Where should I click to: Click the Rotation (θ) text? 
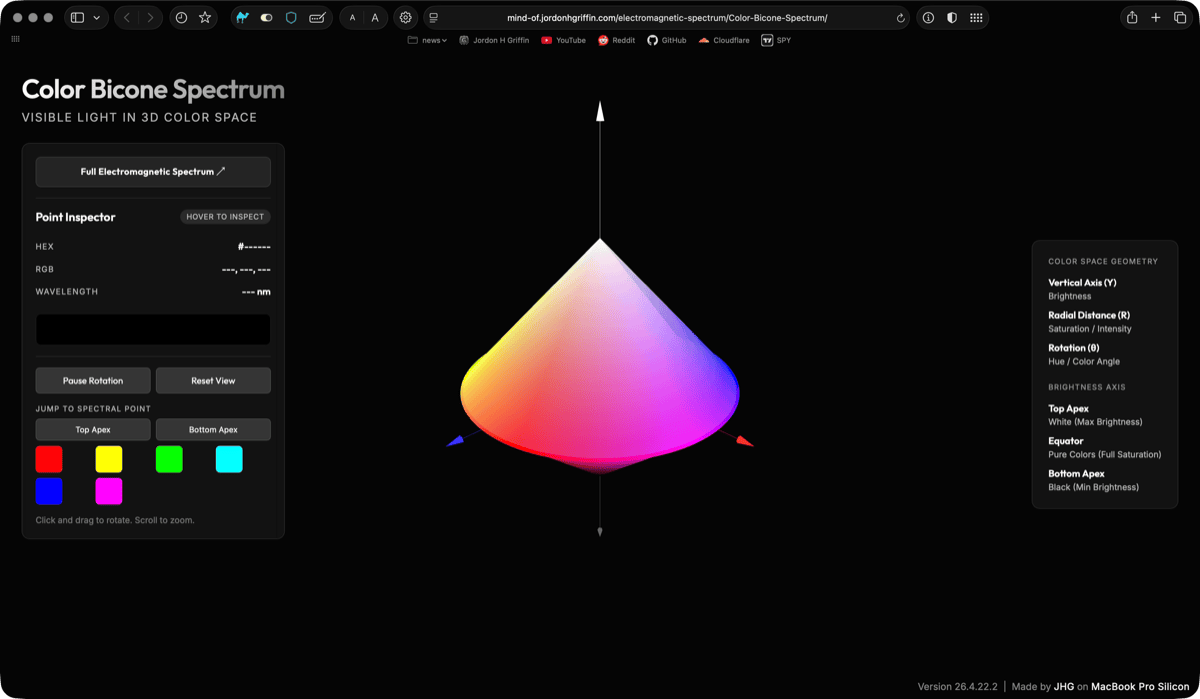click(1074, 348)
